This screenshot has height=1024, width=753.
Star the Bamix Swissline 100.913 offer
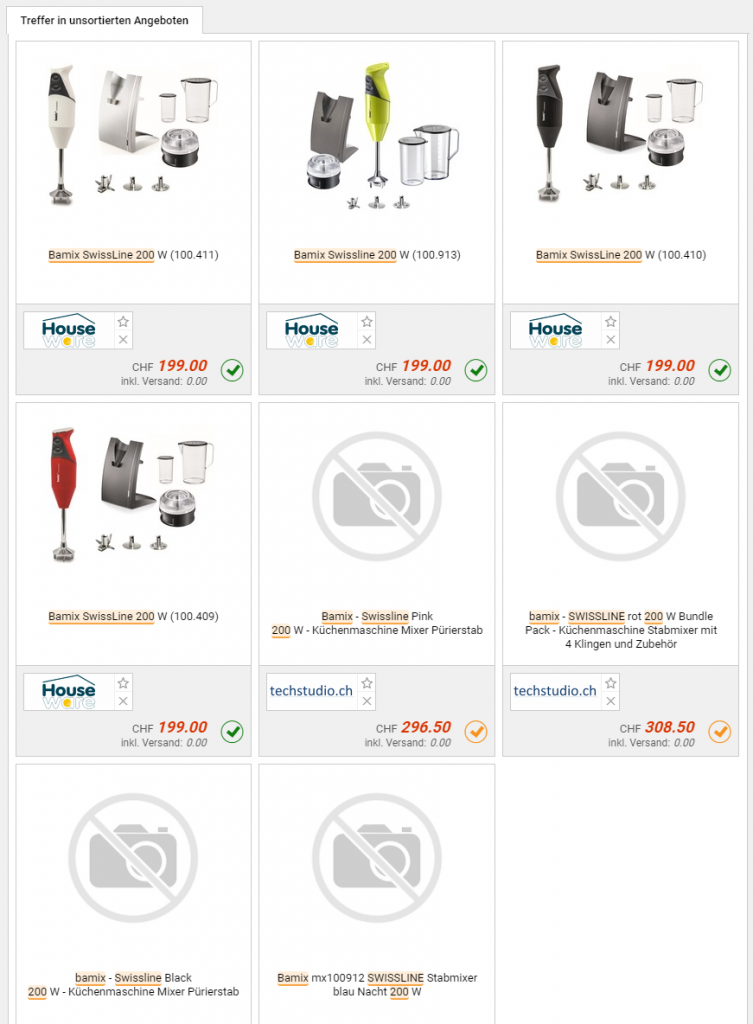pos(367,321)
